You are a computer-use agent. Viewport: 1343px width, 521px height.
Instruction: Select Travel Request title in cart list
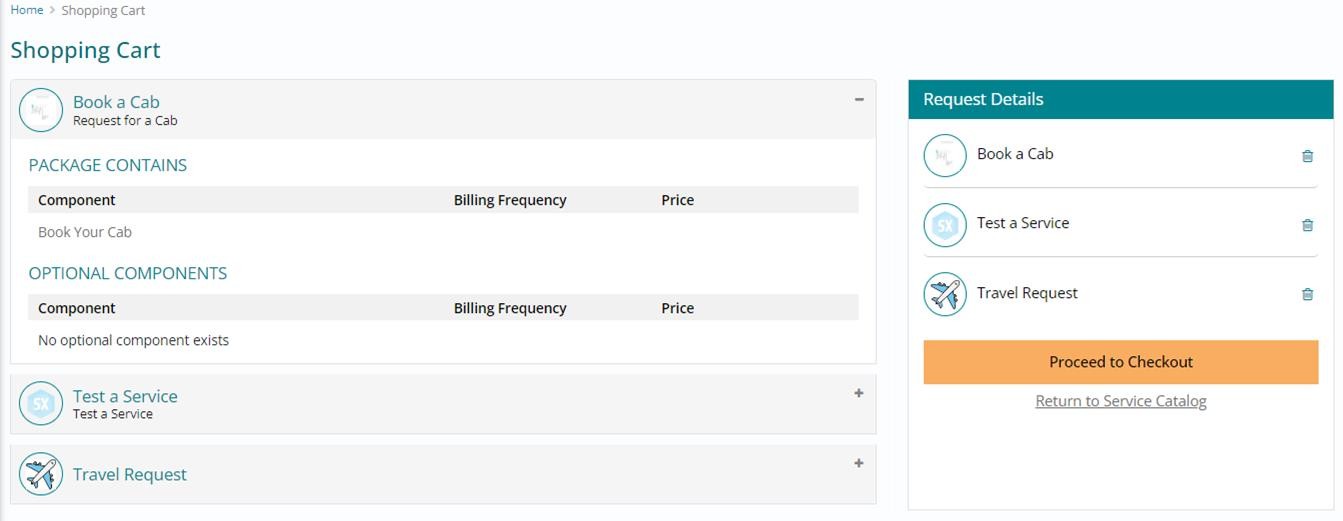(x=130, y=475)
